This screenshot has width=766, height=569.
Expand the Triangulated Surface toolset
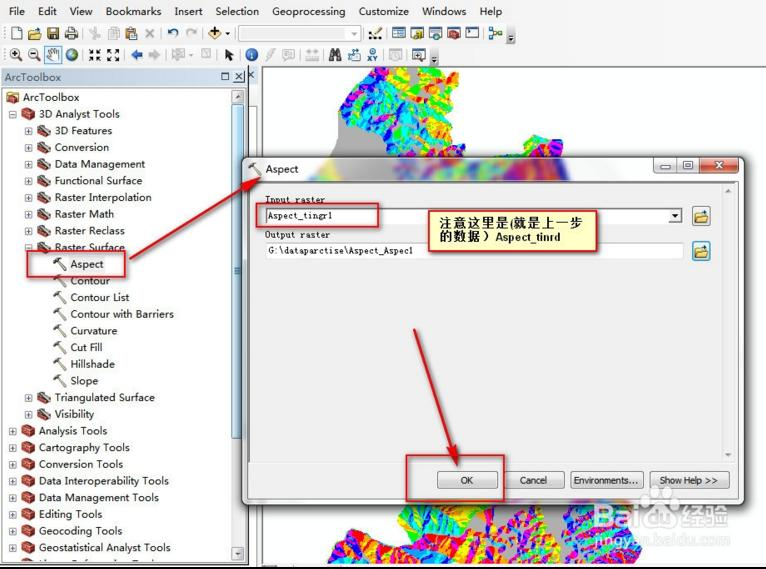point(28,398)
